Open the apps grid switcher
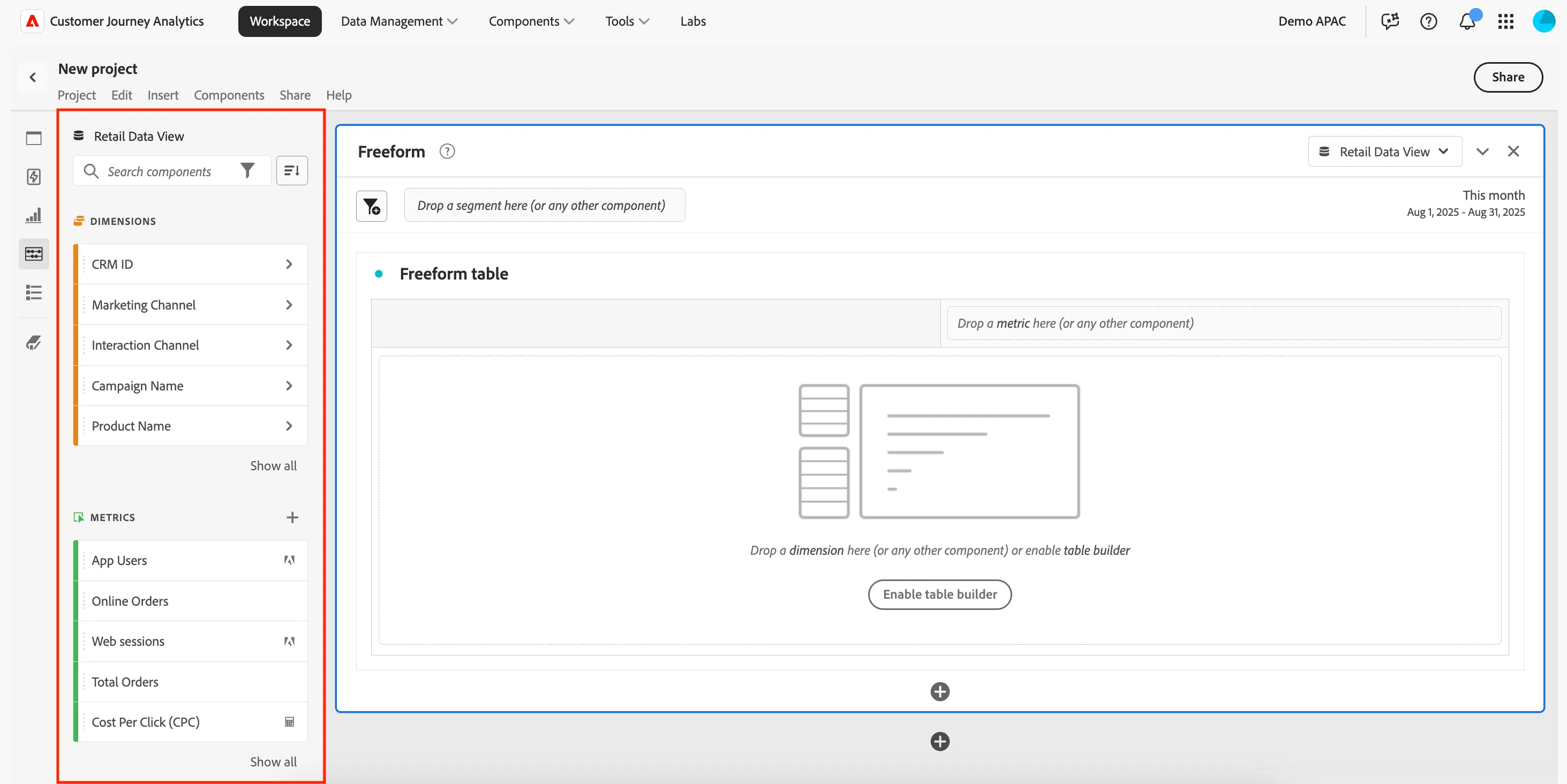The image size is (1567, 784). 1505,21
